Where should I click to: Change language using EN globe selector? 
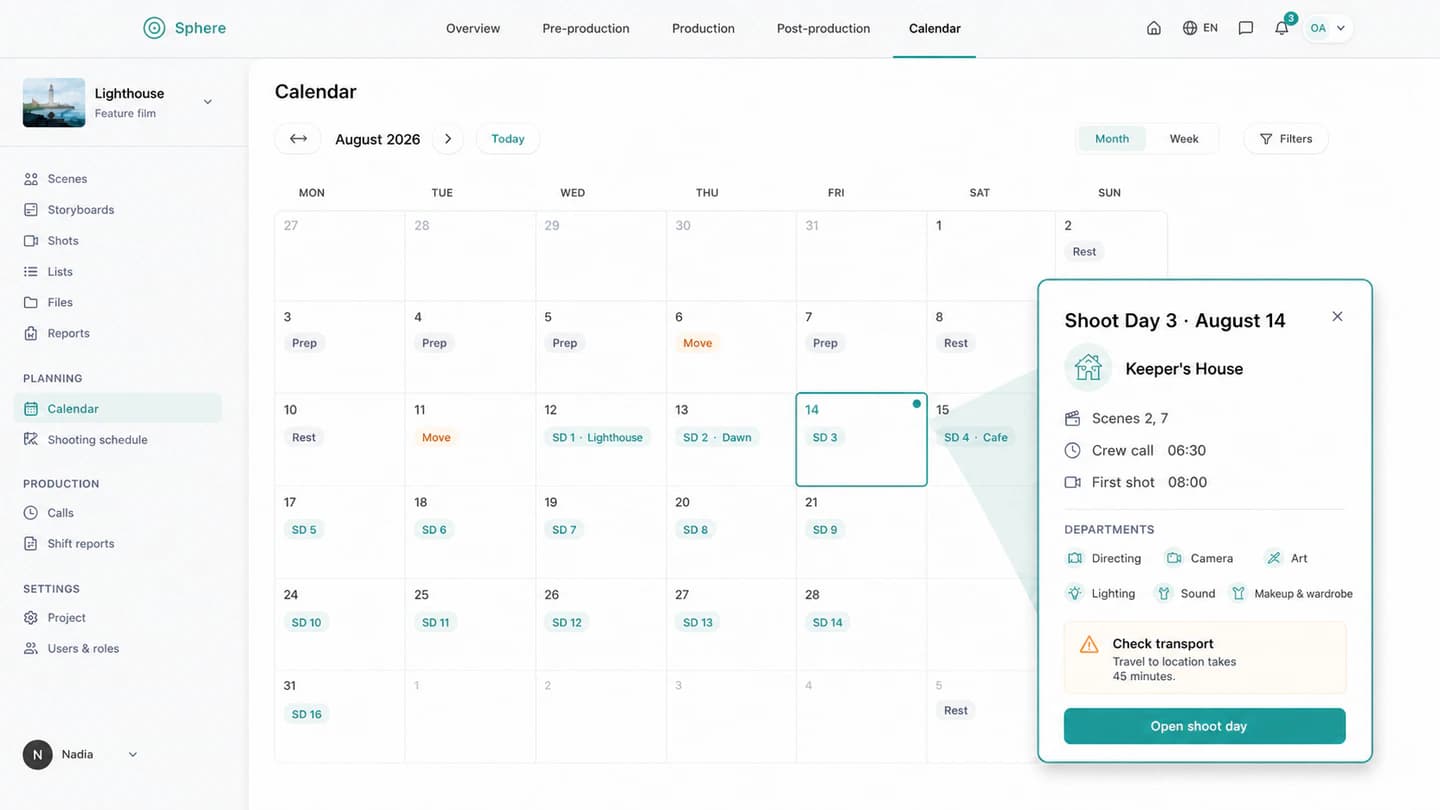[x=1200, y=28]
